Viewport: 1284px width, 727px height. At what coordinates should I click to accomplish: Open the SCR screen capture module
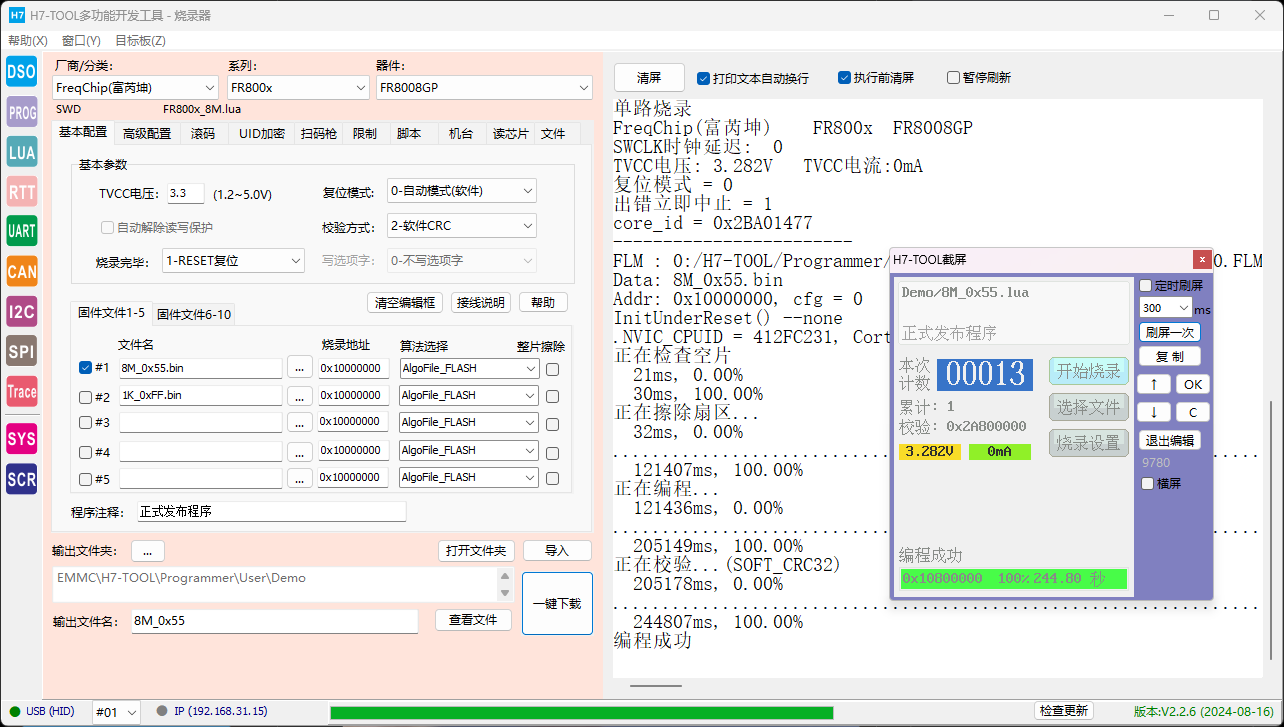21,479
